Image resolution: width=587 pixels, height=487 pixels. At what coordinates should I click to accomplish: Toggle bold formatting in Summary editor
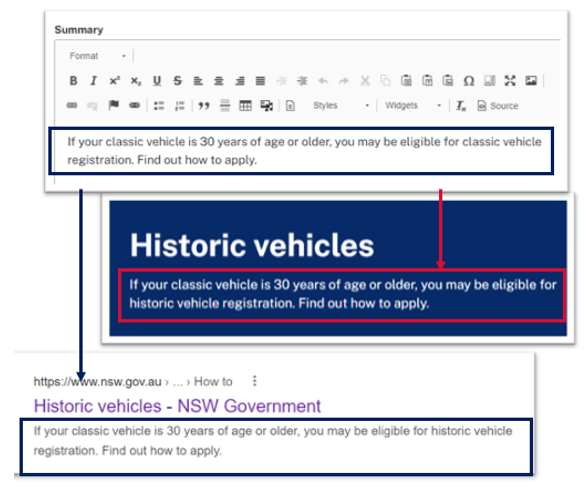[73, 80]
